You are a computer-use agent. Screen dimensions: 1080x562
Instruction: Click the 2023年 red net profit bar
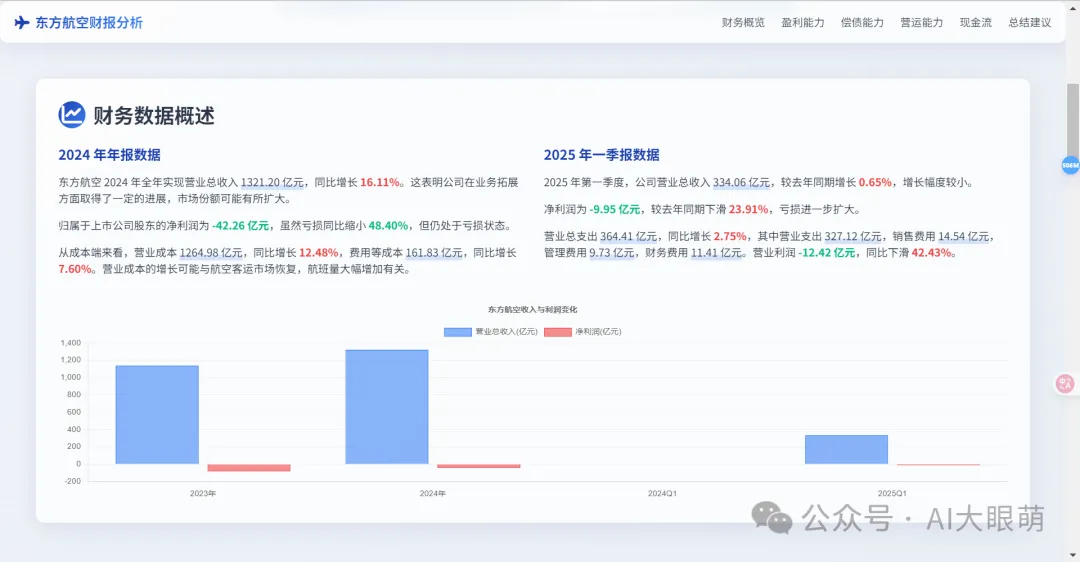(x=249, y=468)
